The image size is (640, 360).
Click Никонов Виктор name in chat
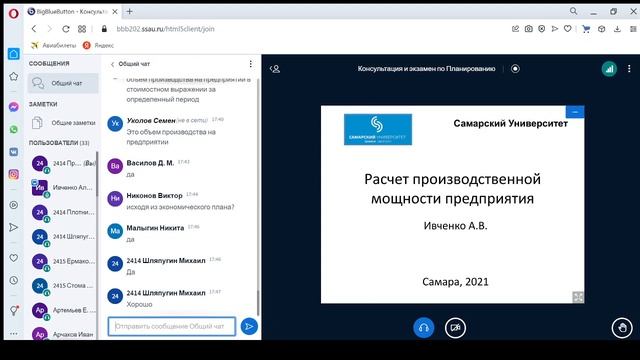coord(154,196)
